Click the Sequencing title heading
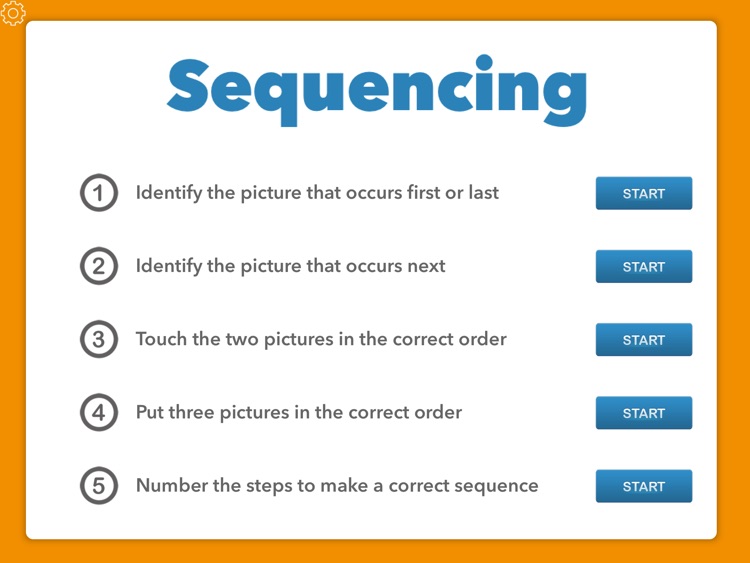 pyautogui.click(x=376, y=88)
